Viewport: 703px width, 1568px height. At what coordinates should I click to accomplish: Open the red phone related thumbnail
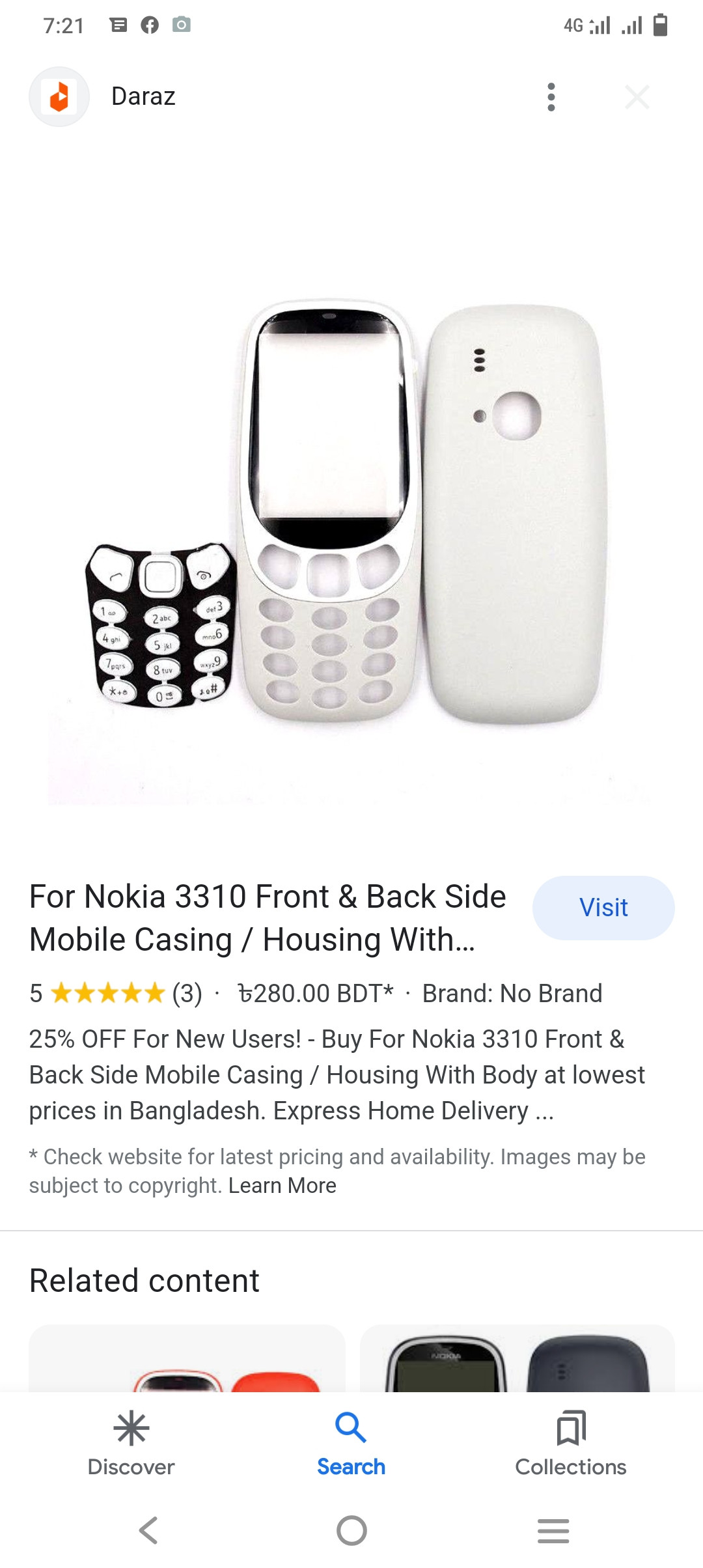pyautogui.click(x=187, y=1358)
